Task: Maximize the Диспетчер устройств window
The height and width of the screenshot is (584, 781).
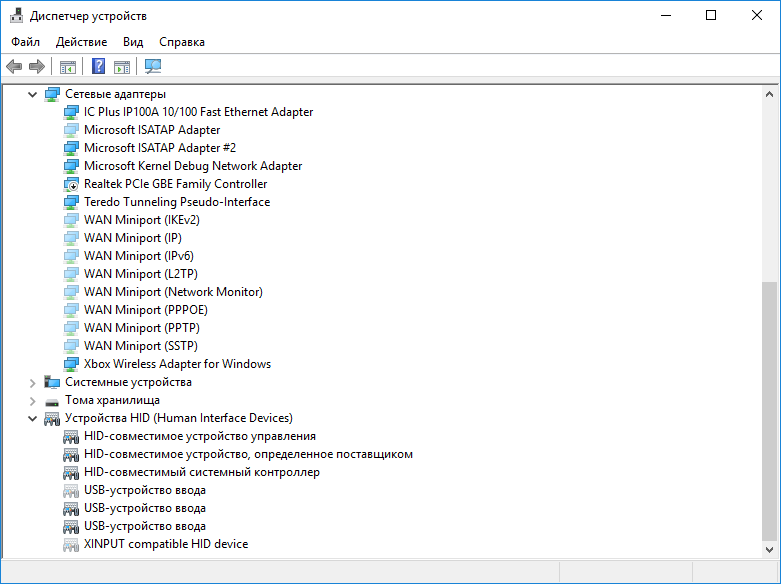Action: pyautogui.click(x=711, y=15)
